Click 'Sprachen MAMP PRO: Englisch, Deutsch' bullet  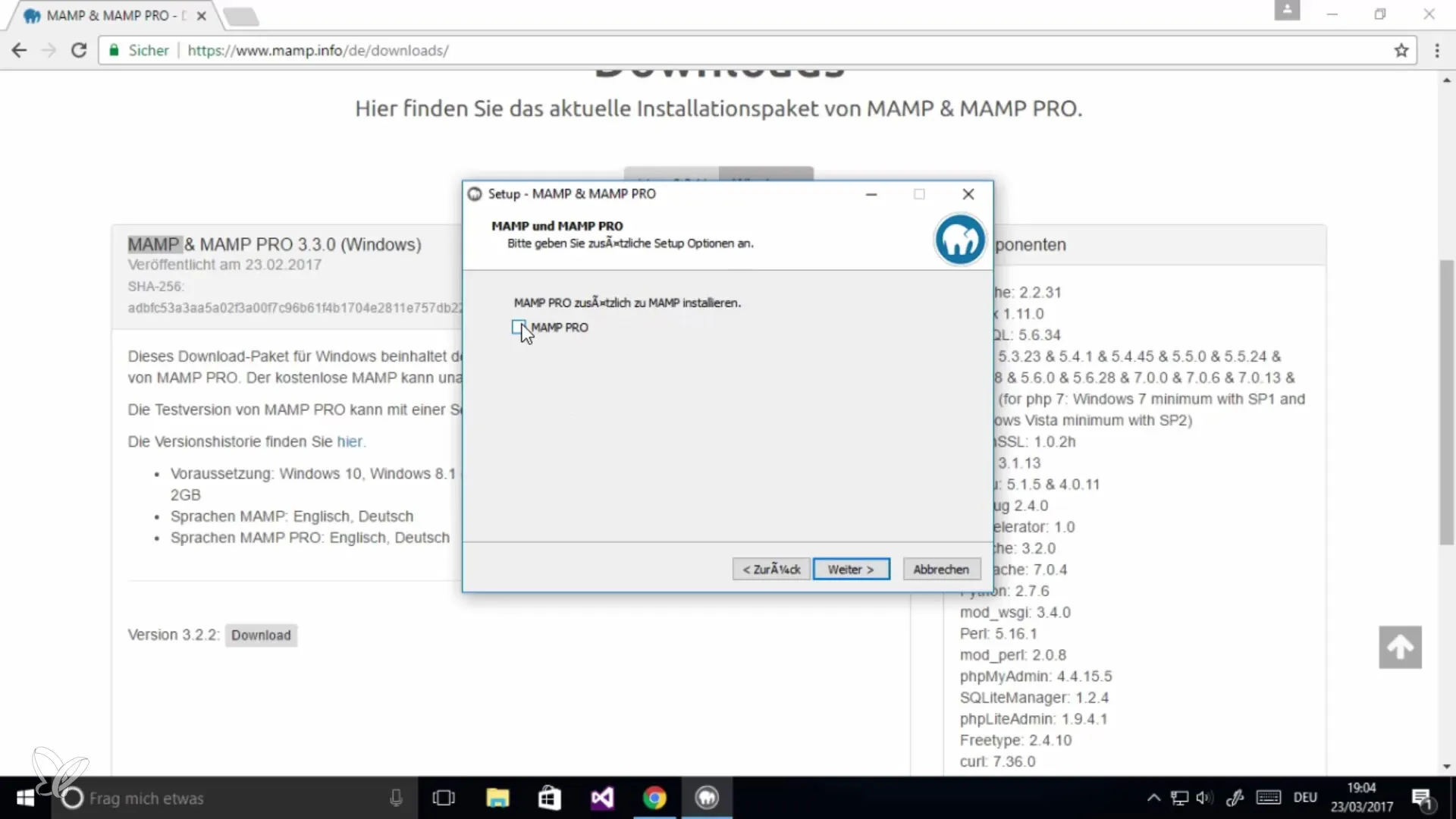coord(310,538)
